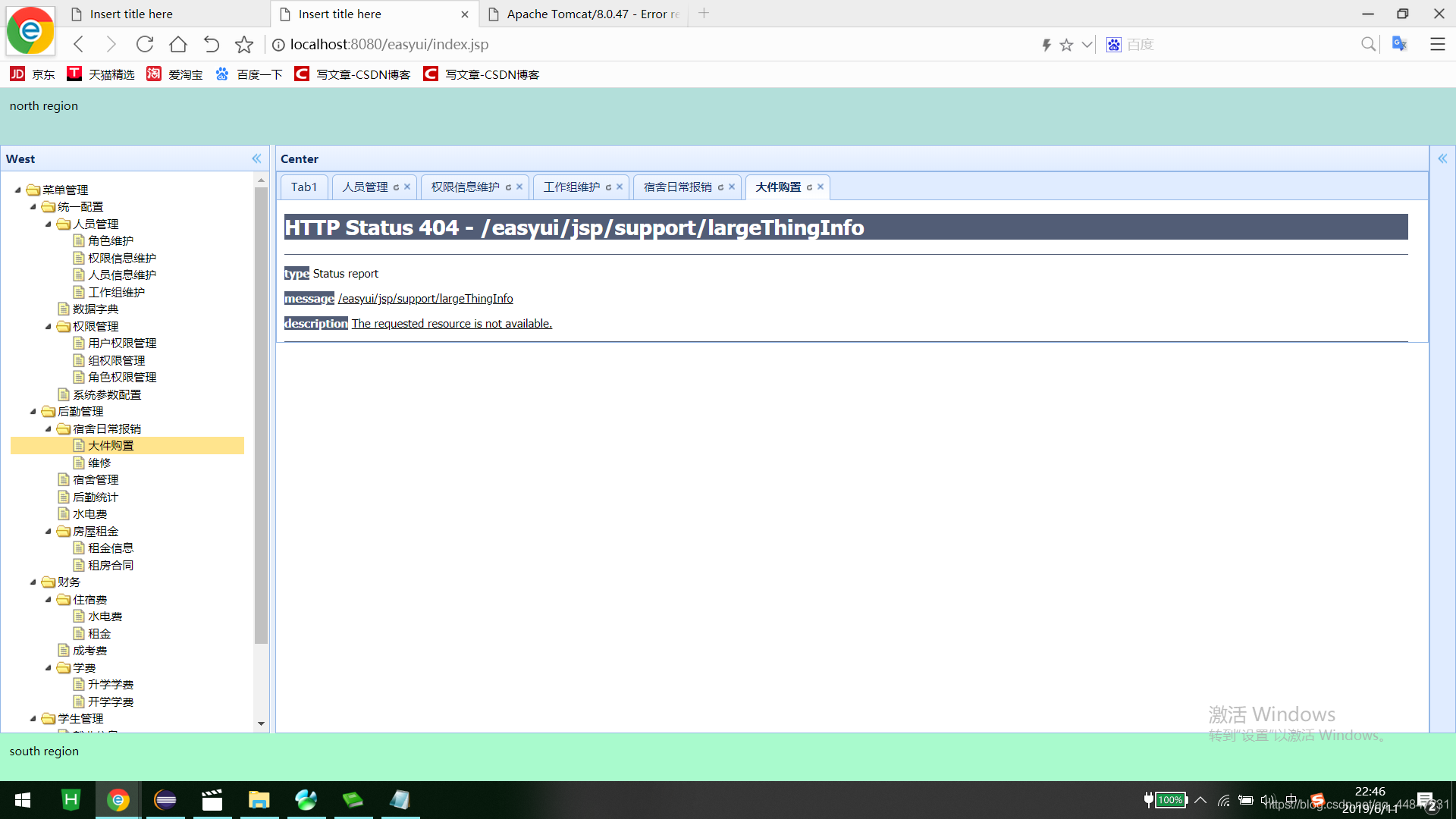Image resolution: width=1456 pixels, height=819 pixels.
Task: Select 数据字典 tree item
Action: [x=96, y=309]
